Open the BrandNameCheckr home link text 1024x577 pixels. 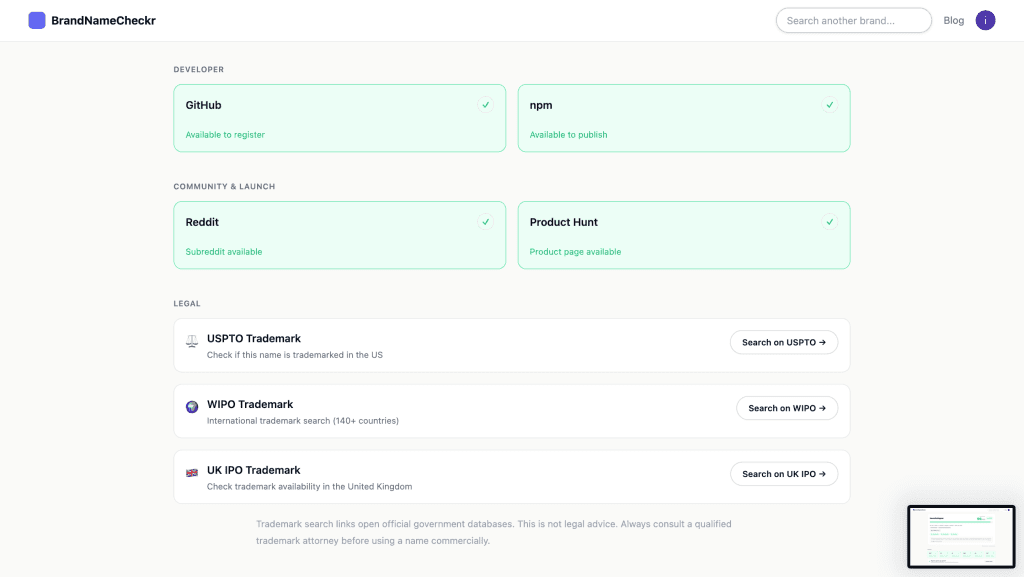click(x=103, y=20)
